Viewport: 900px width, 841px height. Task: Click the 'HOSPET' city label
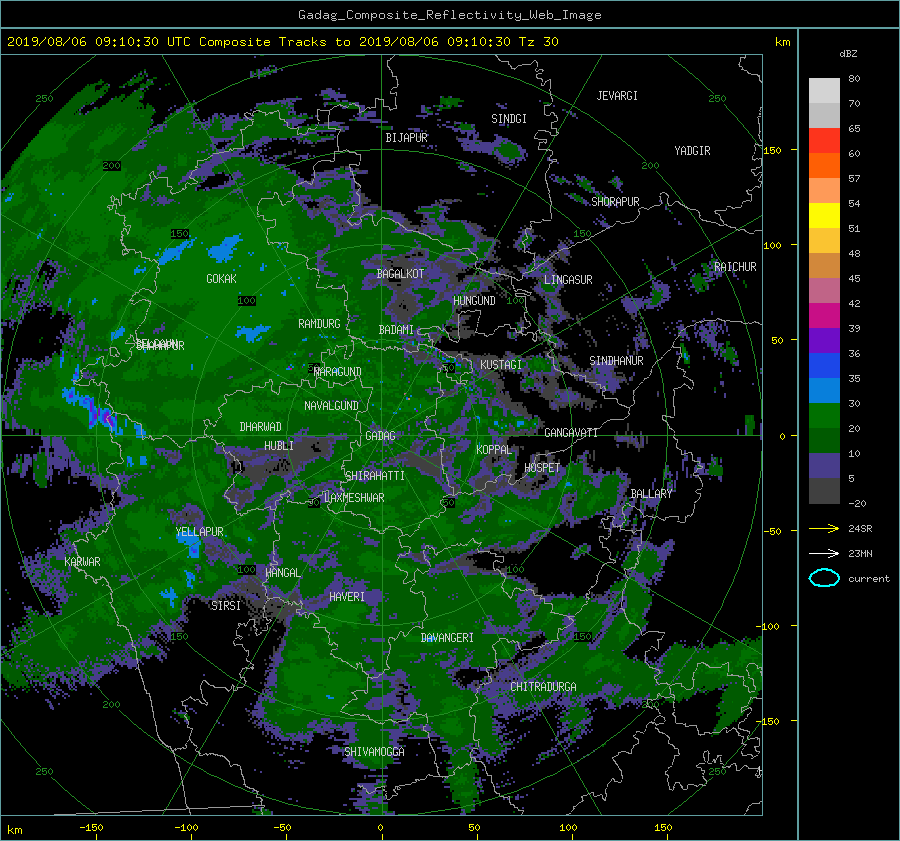(542, 468)
